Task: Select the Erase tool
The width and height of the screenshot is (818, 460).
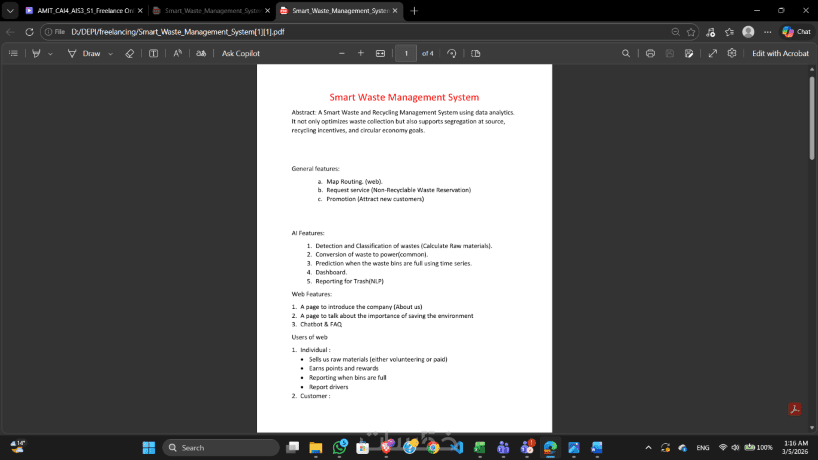Action: tap(129, 53)
